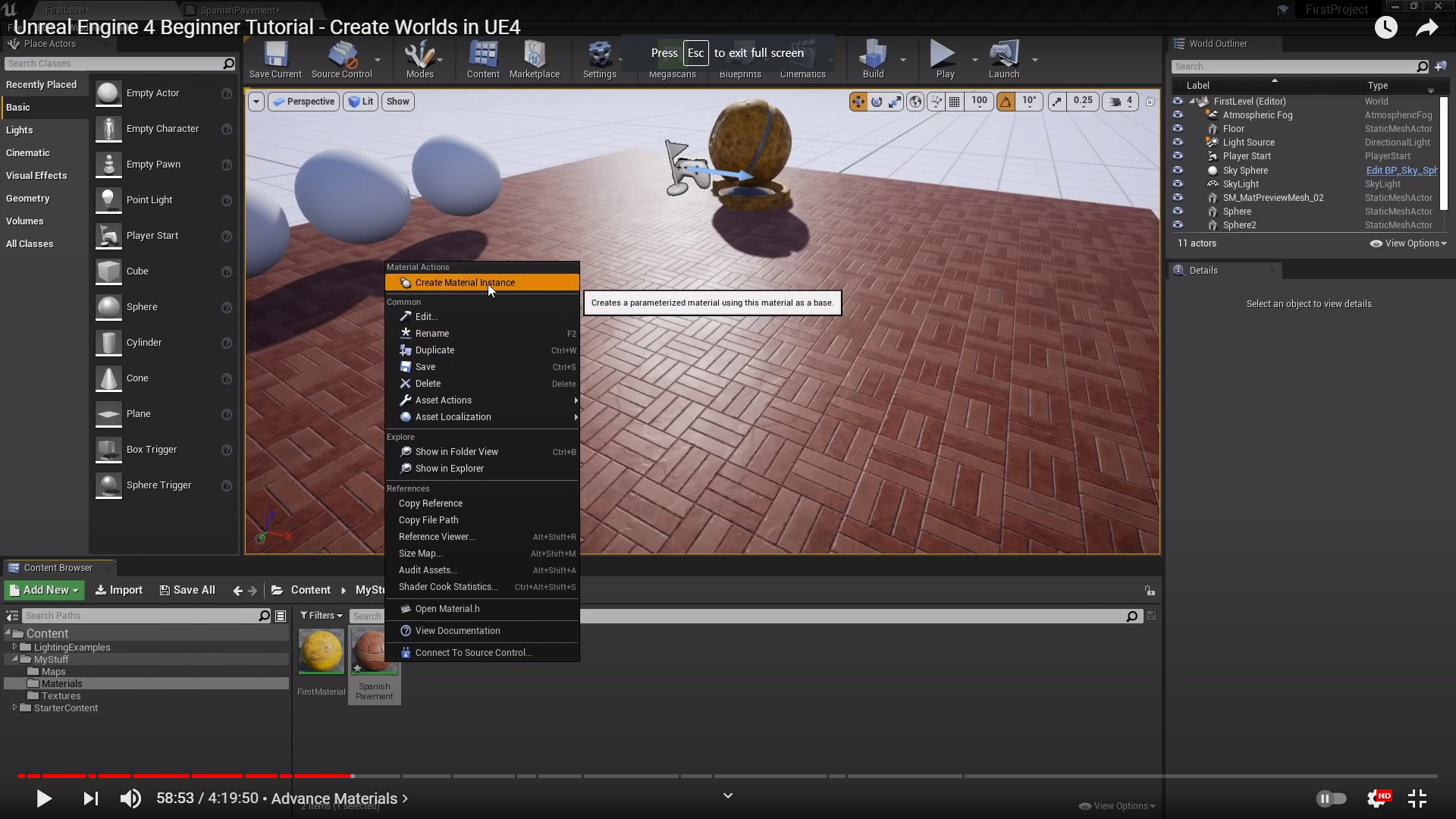1456x819 pixels.
Task: Toggle visibility of Sky Sphere actor
Action: [x=1178, y=171]
